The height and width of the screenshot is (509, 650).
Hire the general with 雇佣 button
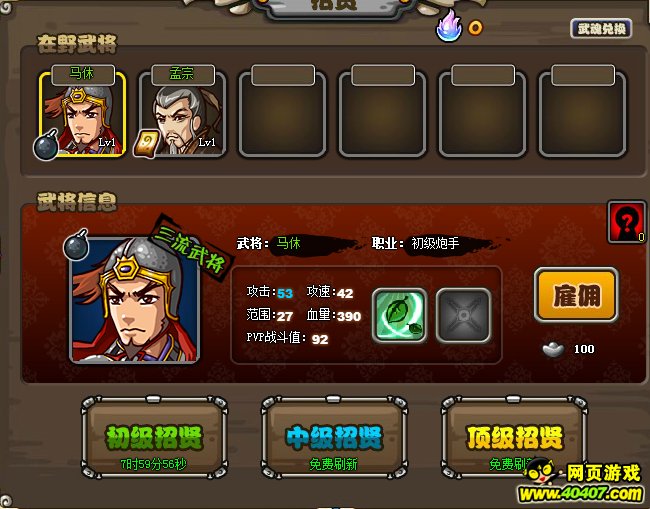[x=576, y=295]
